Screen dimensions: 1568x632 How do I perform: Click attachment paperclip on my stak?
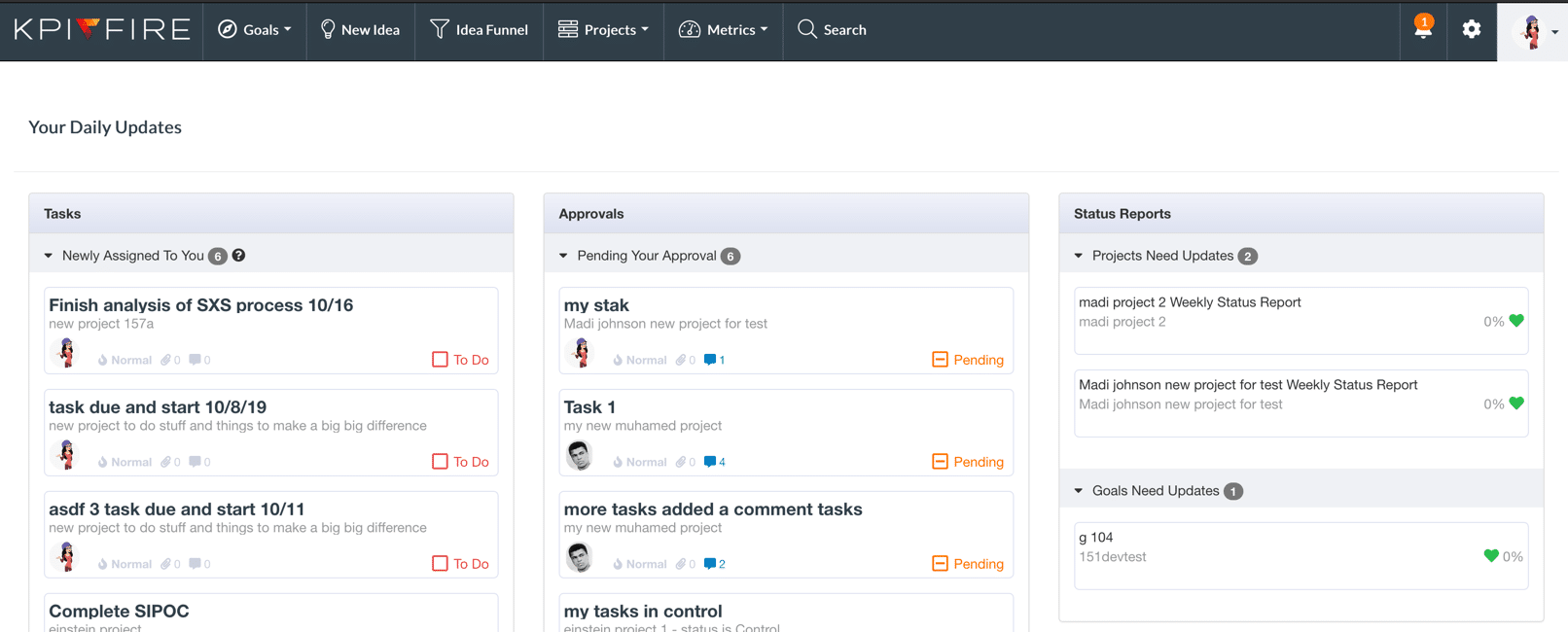(681, 360)
